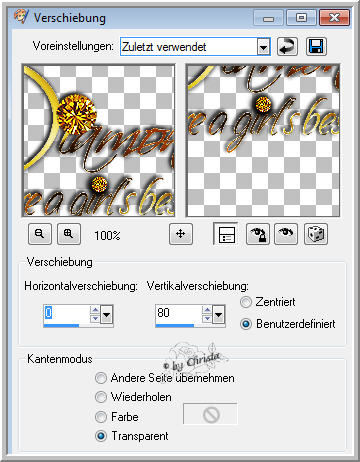The width and height of the screenshot is (360, 462).
Task: Click the proof eye icon
Action: tap(286, 234)
